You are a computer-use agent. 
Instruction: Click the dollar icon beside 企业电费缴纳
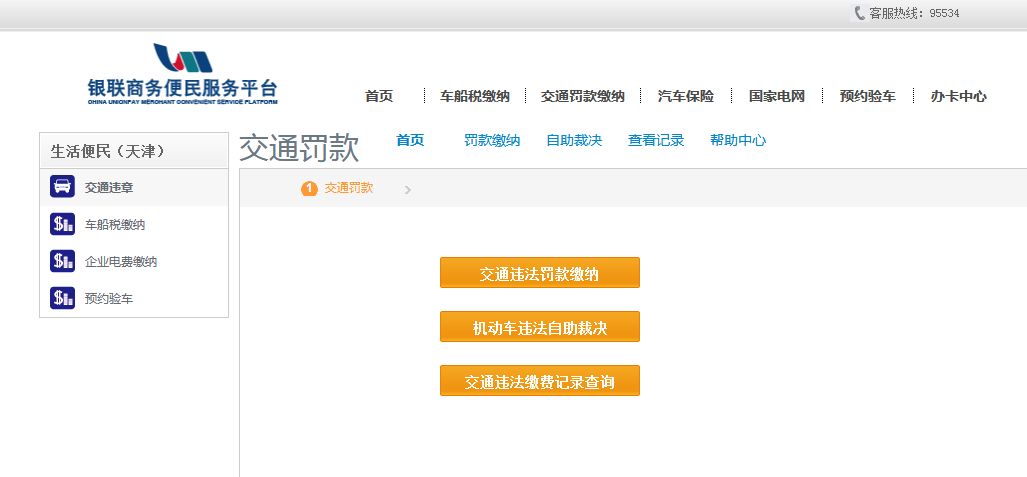(x=62, y=261)
